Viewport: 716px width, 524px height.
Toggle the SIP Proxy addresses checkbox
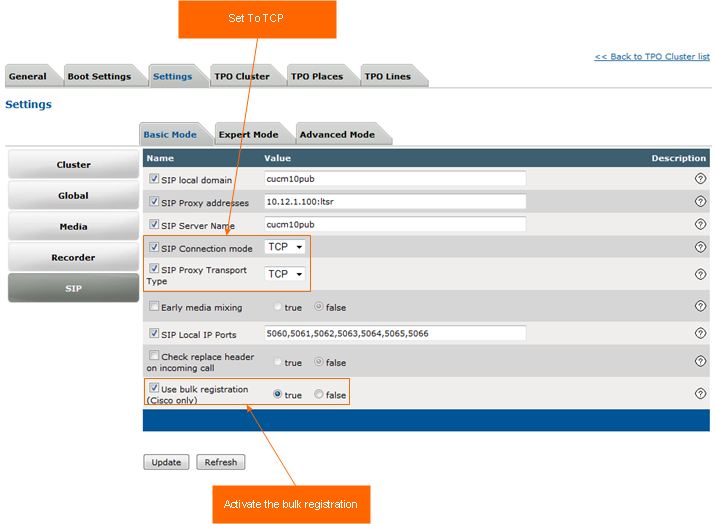point(154,201)
